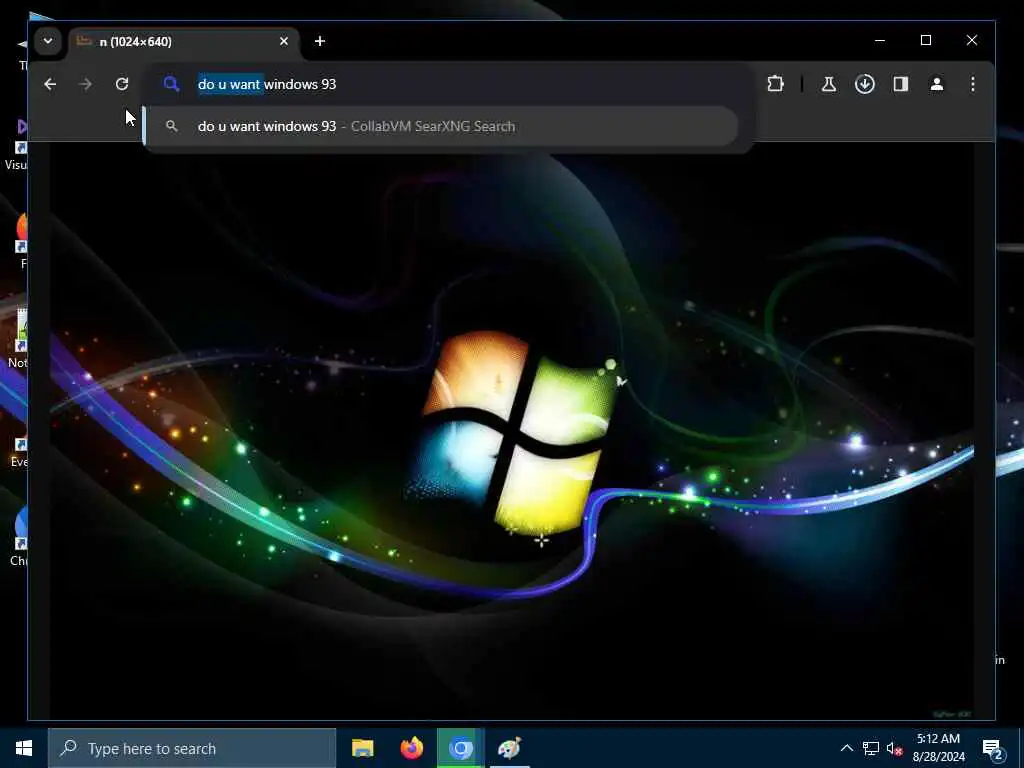Viewport: 1024px width, 768px height.
Task: Open a new tab with plus button
Action: point(319,41)
